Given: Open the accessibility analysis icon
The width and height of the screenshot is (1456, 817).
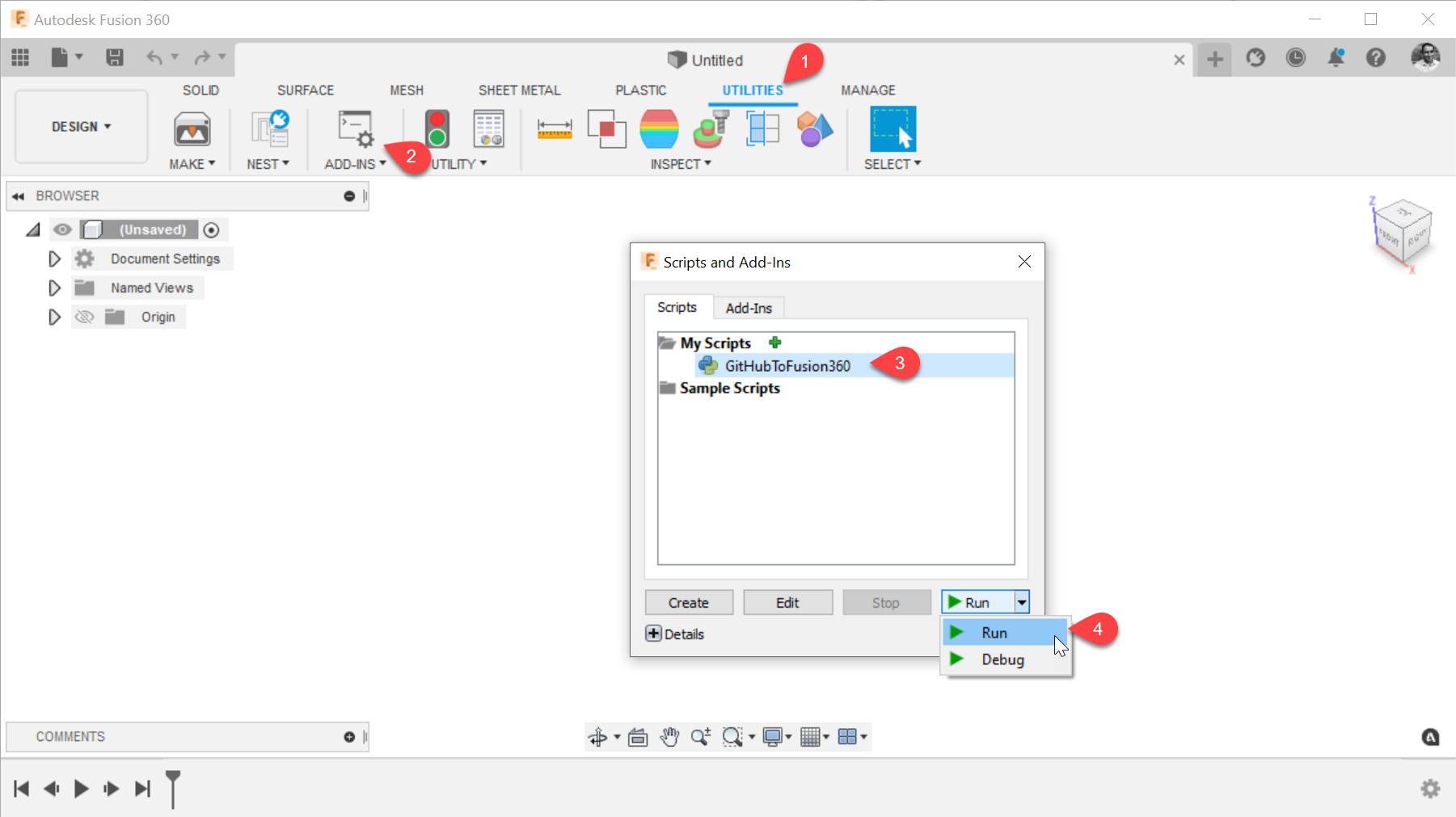Looking at the screenshot, I should (x=711, y=129).
